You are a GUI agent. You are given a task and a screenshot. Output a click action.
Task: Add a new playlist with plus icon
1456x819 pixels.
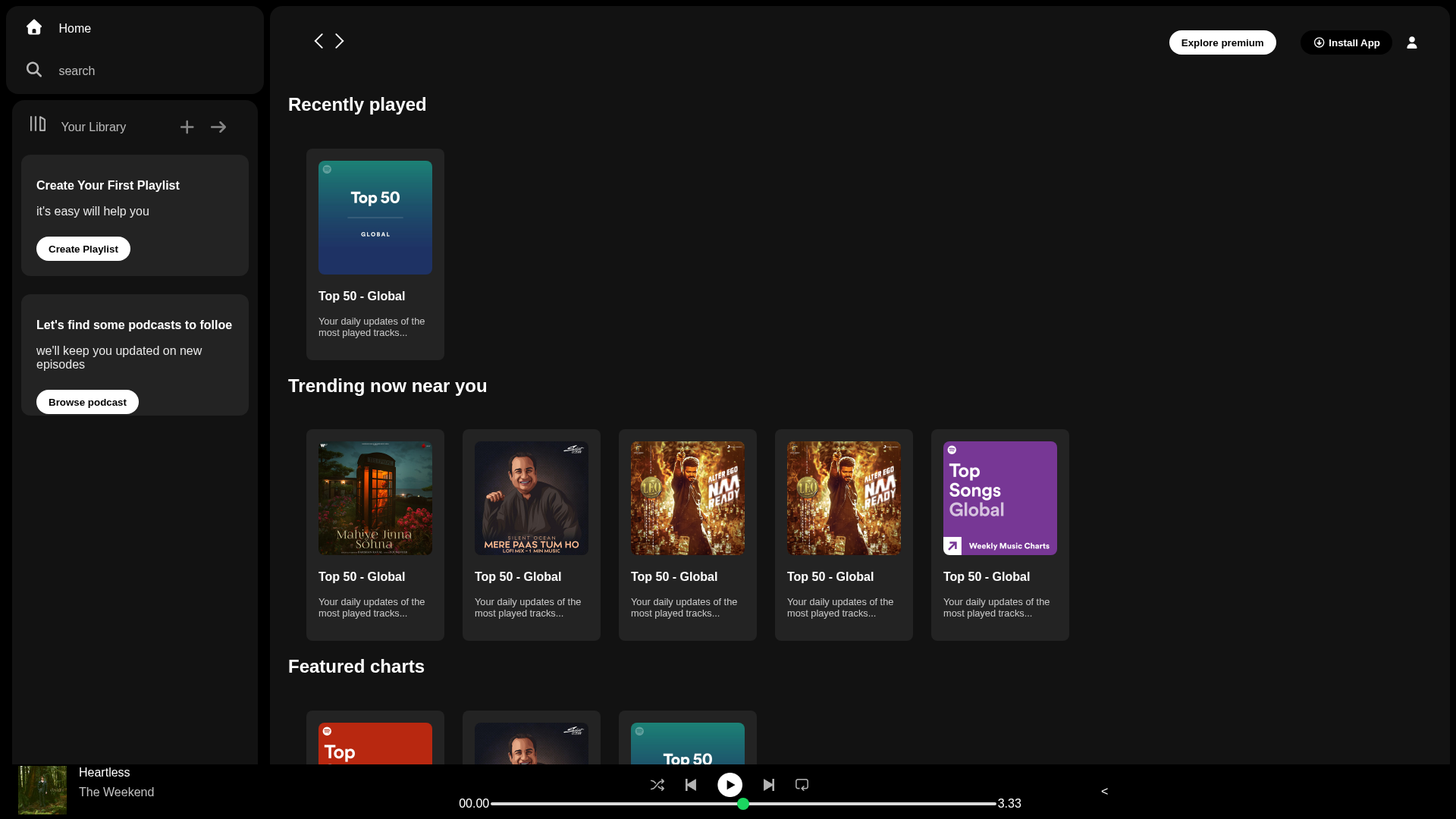(187, 127)
